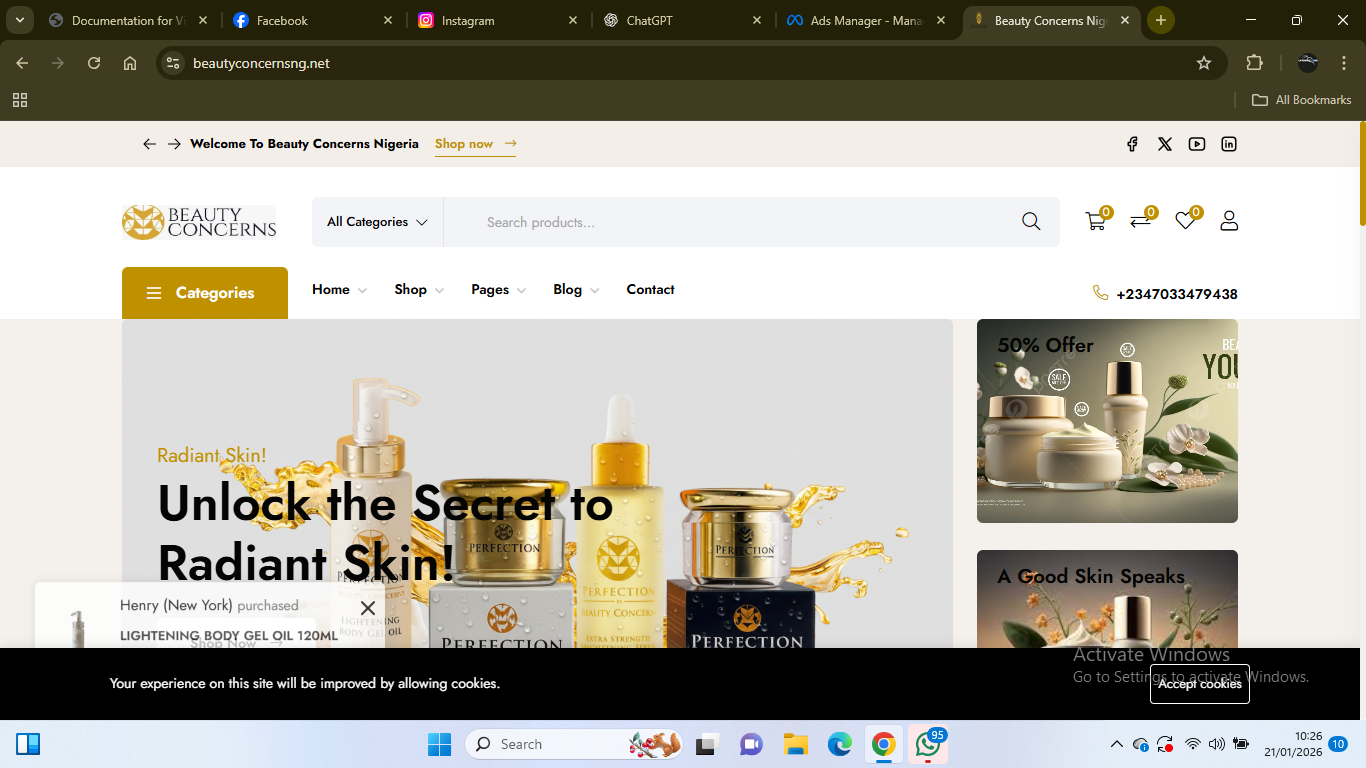Image resolution: width=1366 pixels, height=768 pixels.
Task: Open the Chrome extensions puzzle icon
Action: click(1254, 63)
